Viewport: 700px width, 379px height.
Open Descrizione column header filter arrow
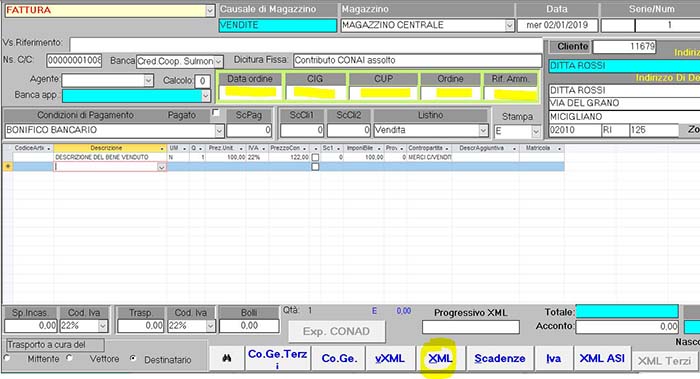[x=162, y=148]
